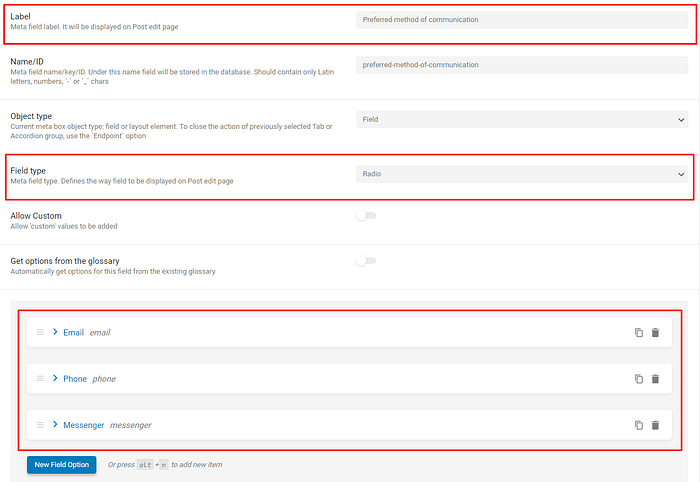This screenshot has height=482, width=700.
Task: Click the 'Object type' heading text
Action: point(31,116)
